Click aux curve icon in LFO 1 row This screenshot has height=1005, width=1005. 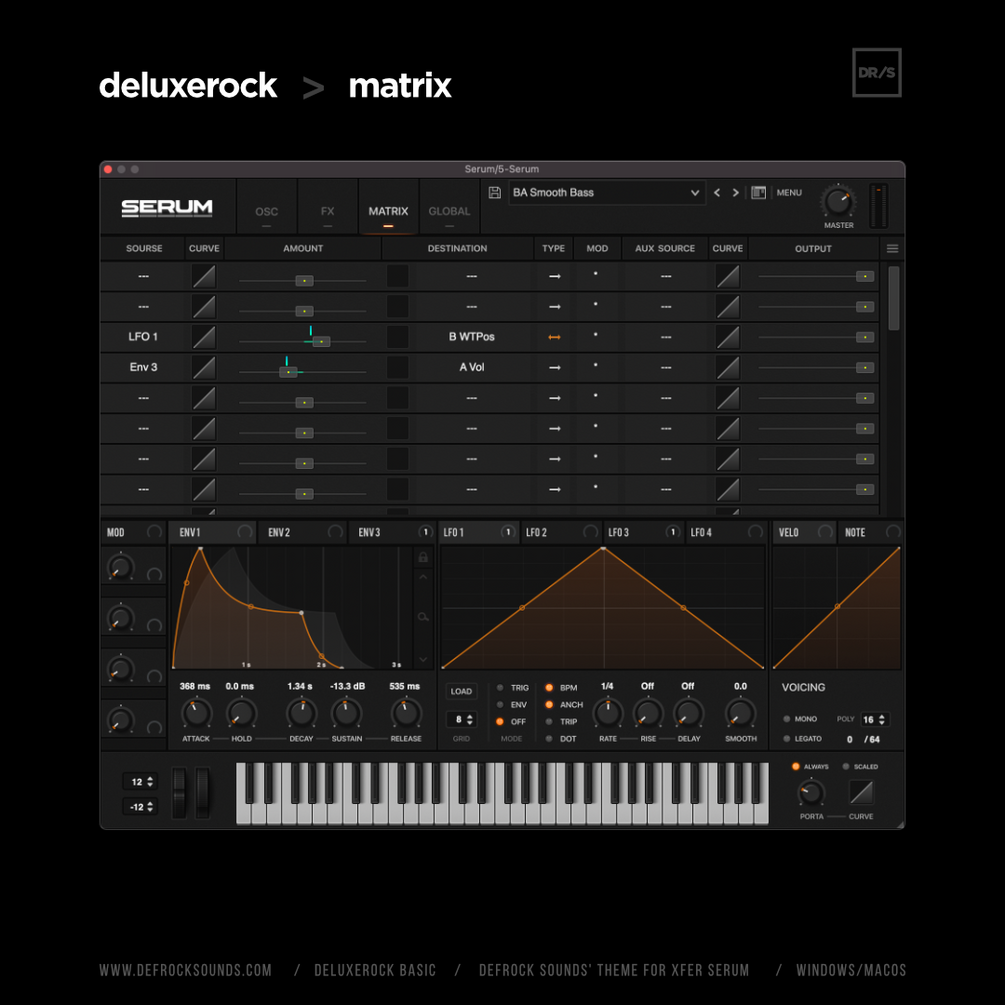(727, 337)
